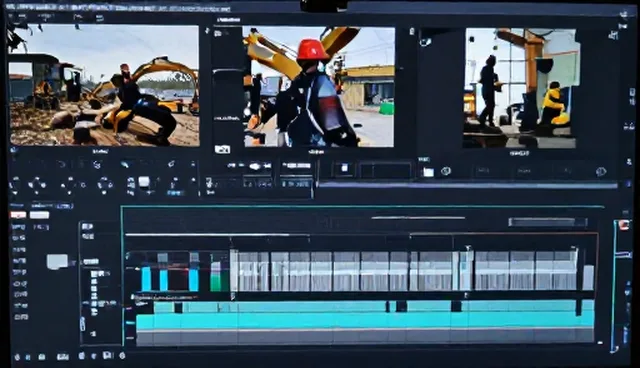
Task: Click the empty dark input box under center preview
Action: 386,169
